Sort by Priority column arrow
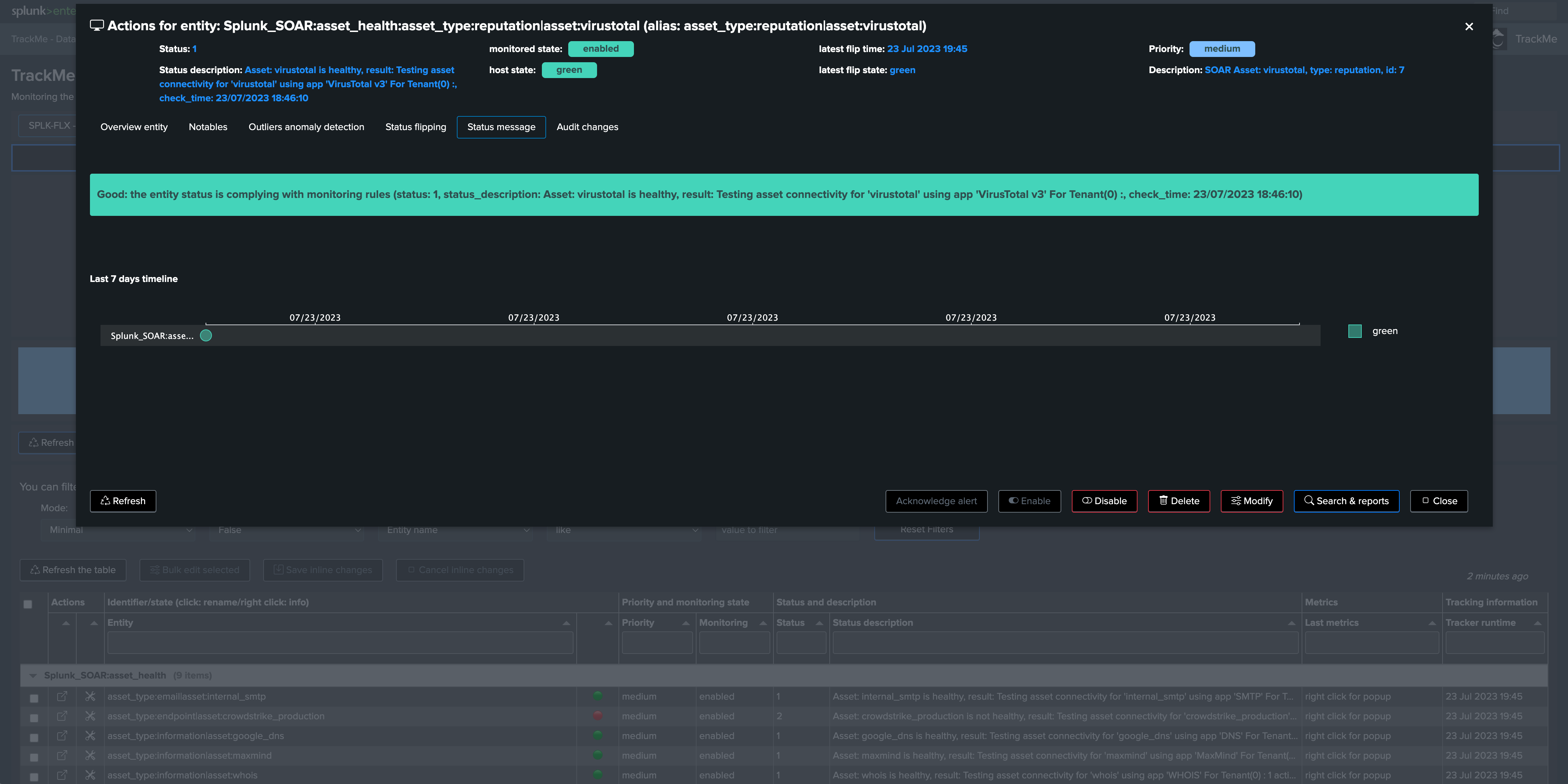The image size is (1568, 784). pos(685,623)
